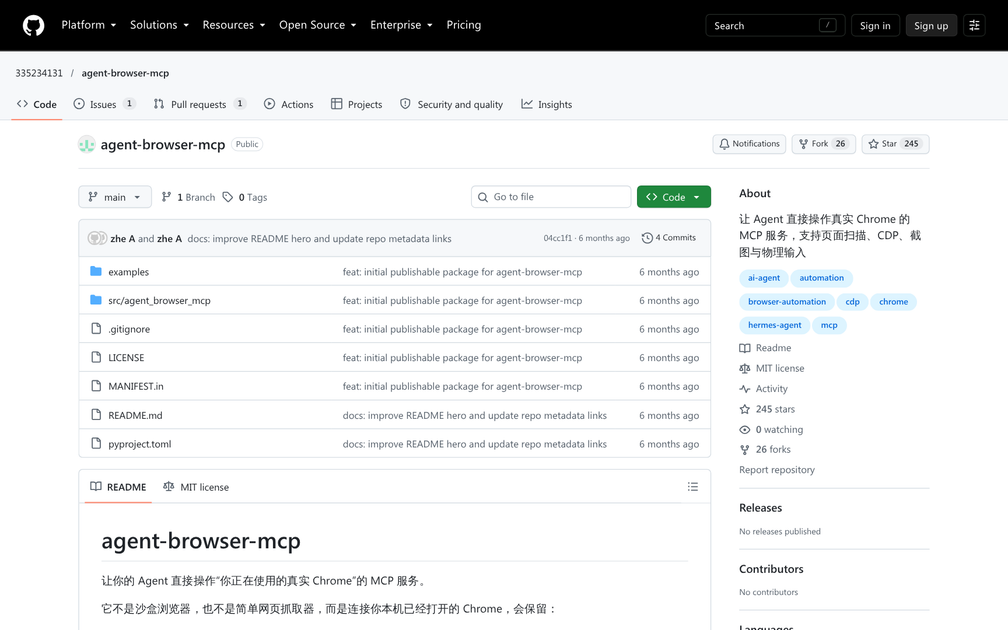Click the Notifications button

(x=749, y=144)
